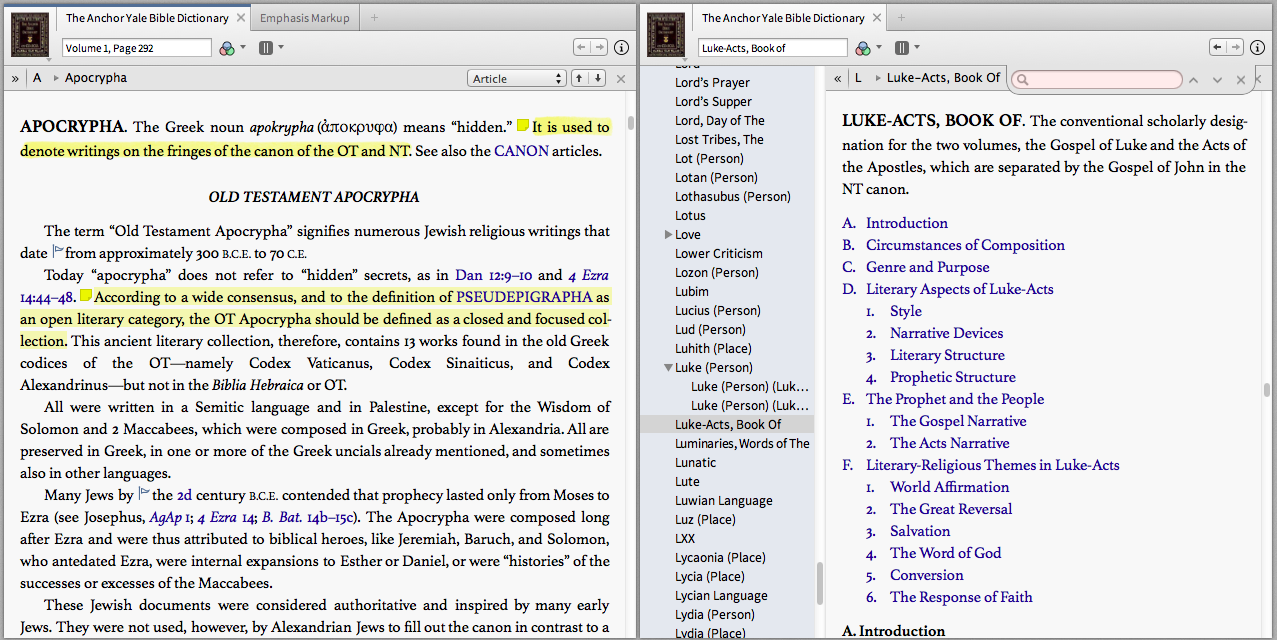Show resource information in the left panel

coord(621,48)
